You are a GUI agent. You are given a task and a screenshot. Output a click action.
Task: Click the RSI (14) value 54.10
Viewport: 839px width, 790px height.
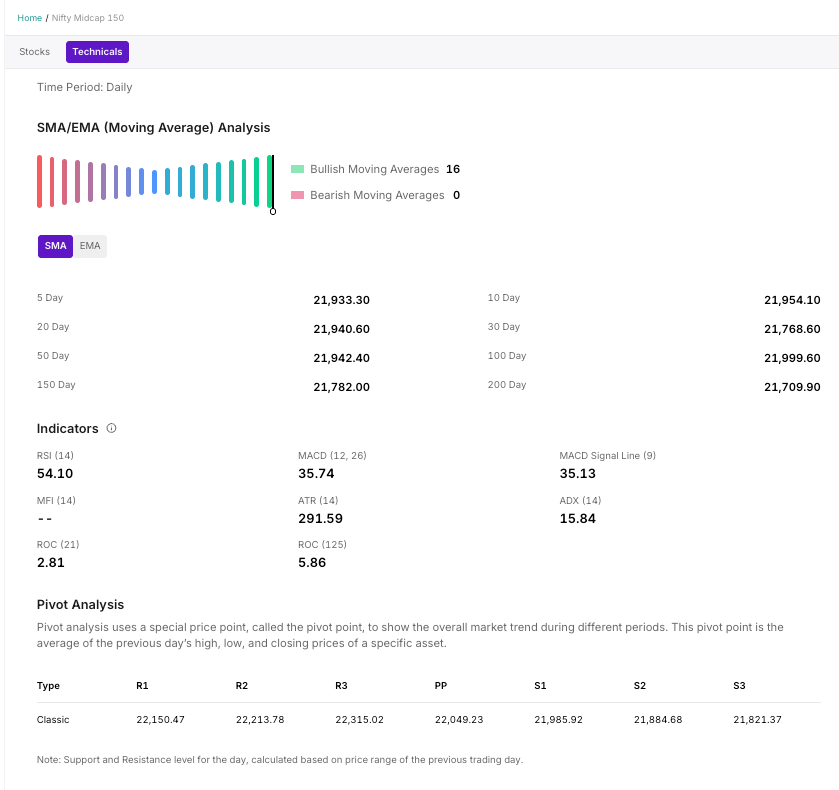tap(55, 474)
